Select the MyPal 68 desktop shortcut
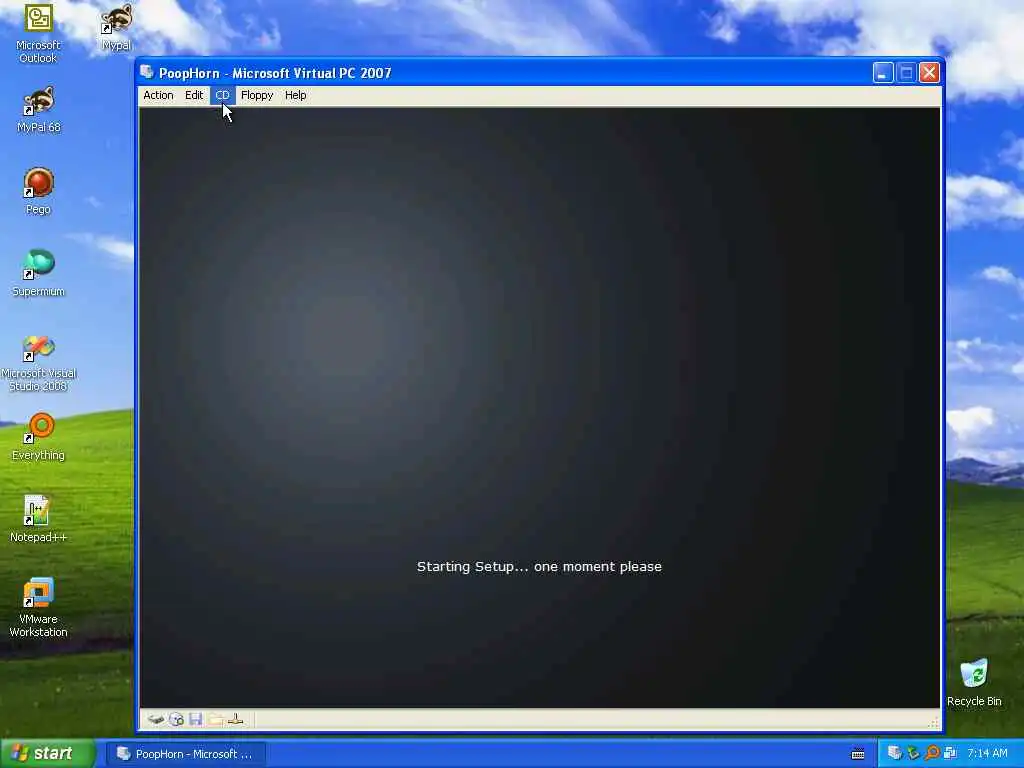This screenshot has height=768, width=1024. click(38, 110)
